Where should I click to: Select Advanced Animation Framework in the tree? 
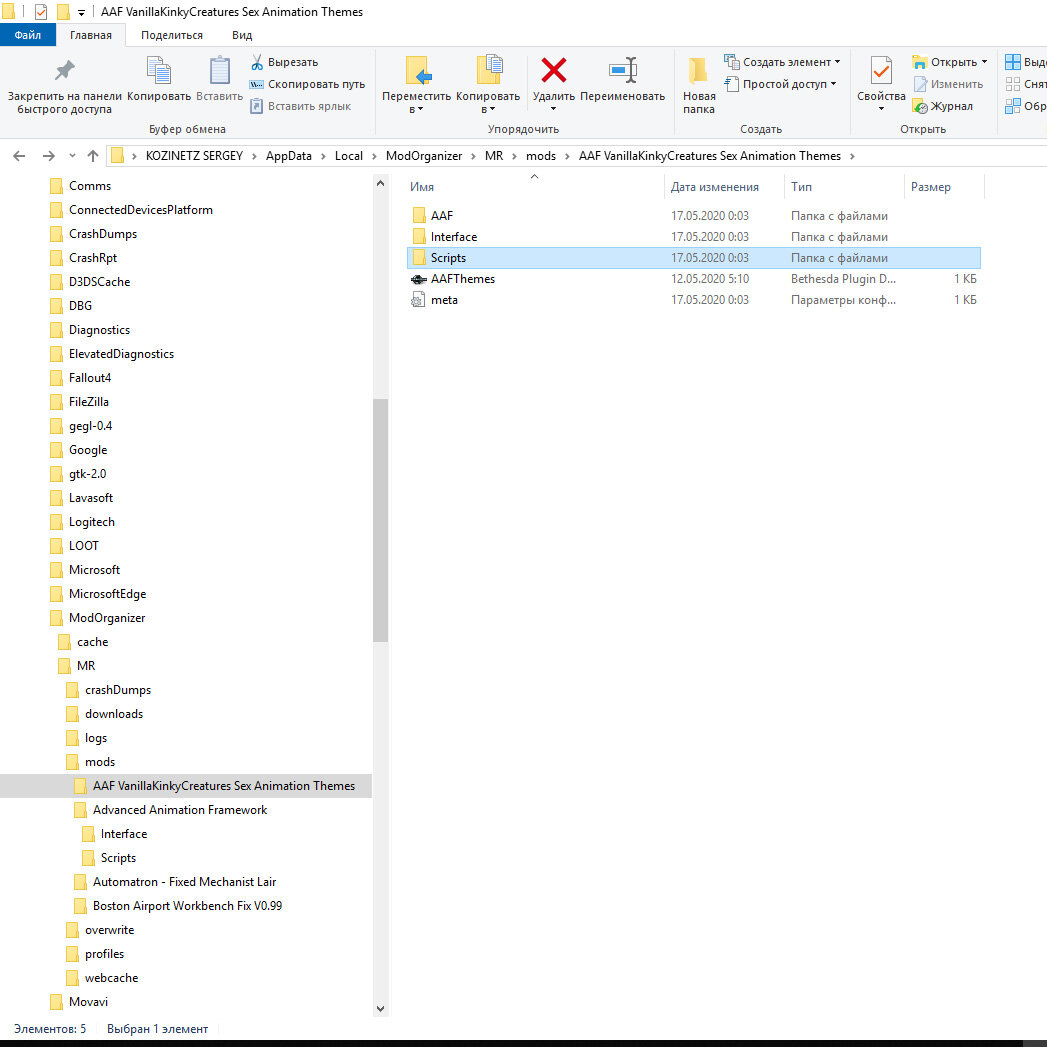coord(180,810)
